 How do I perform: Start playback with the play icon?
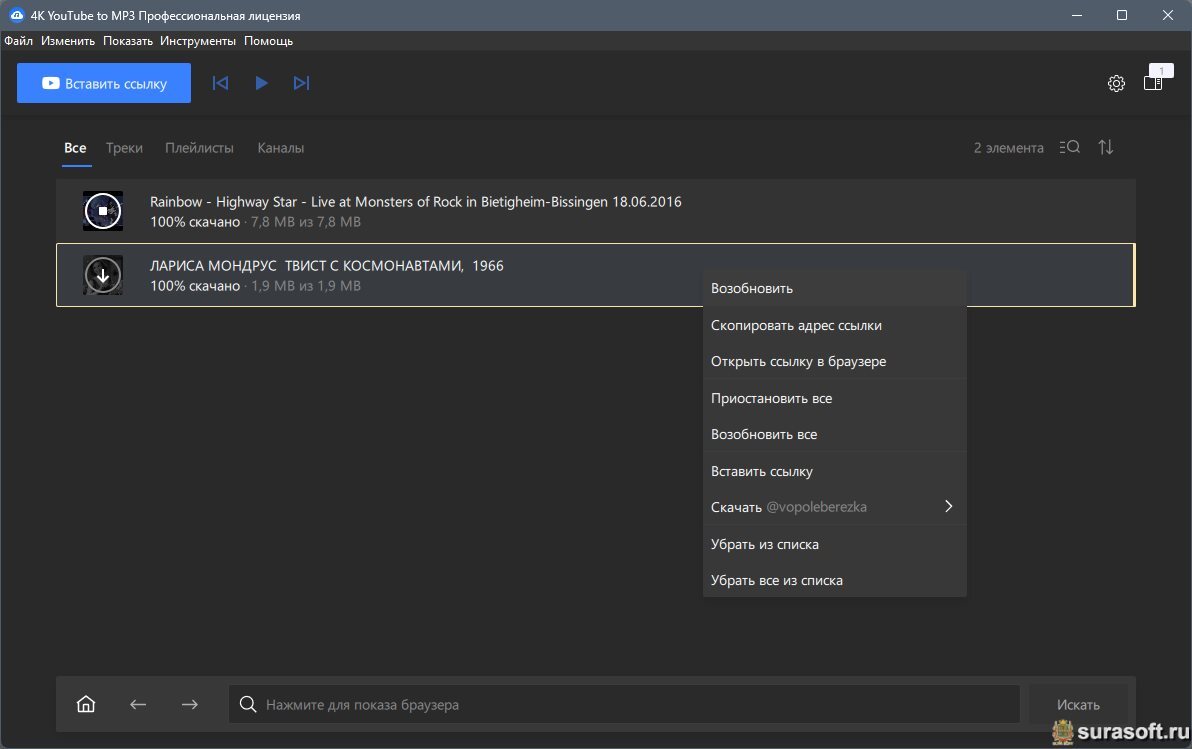(x=262, y=83)
